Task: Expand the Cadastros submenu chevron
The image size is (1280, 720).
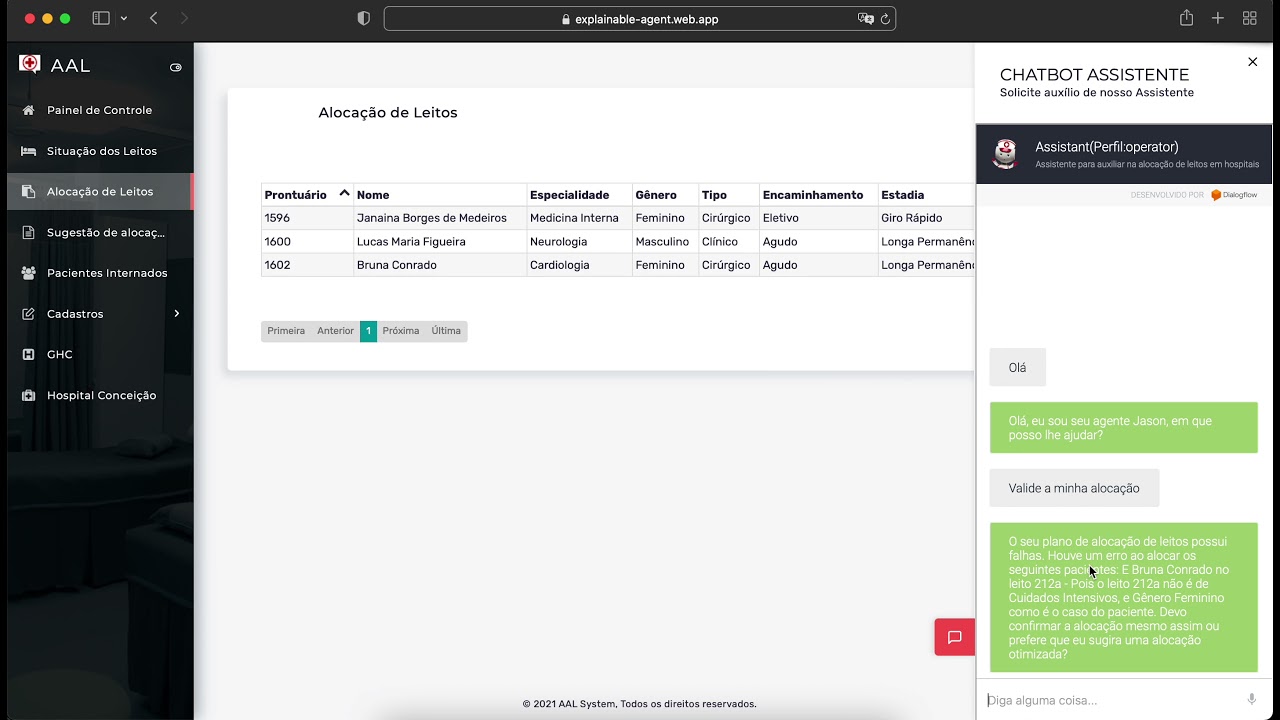Action: tap(177, 313)
